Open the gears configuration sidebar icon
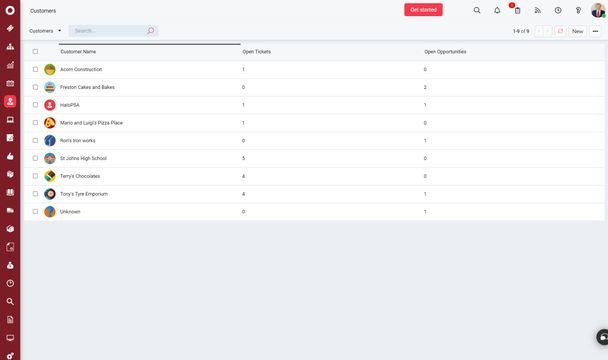 (10, 356)
